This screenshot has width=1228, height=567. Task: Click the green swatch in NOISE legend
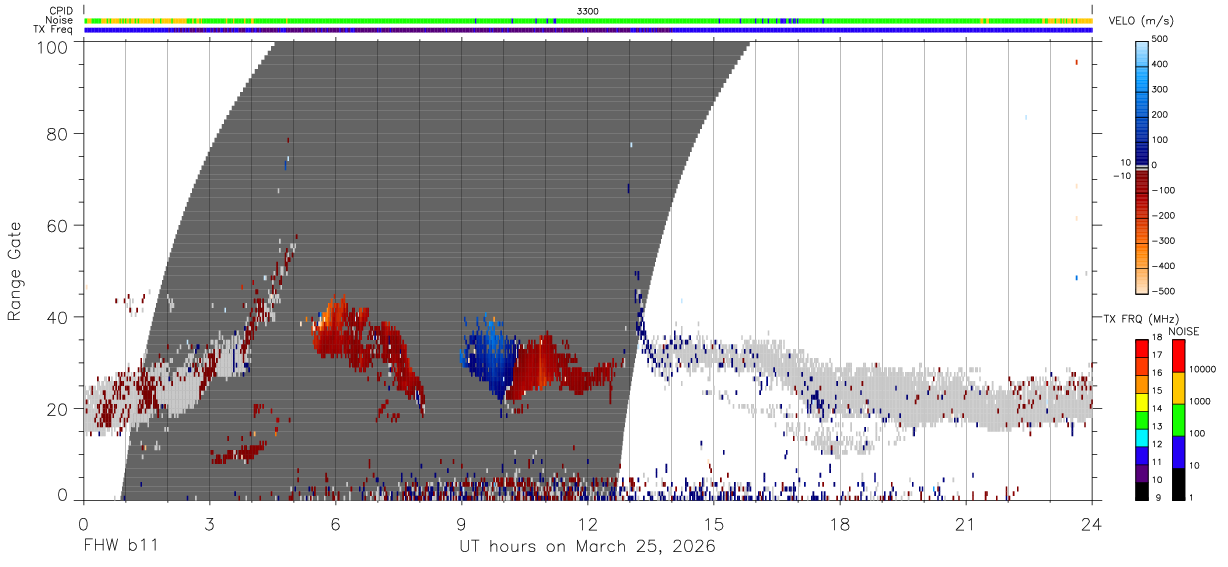[1178, 418]
